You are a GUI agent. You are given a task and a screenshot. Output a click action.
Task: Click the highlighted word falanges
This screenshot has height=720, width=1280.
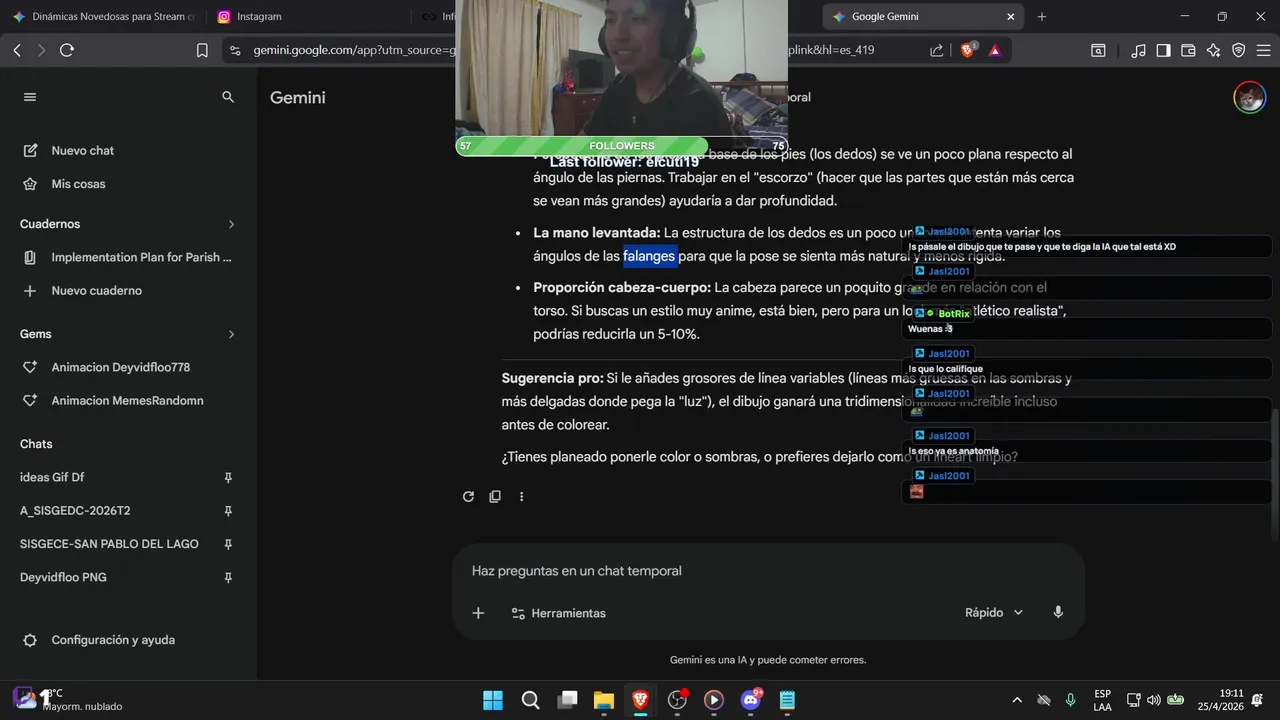pyautogui.click(x=650, y=256)
